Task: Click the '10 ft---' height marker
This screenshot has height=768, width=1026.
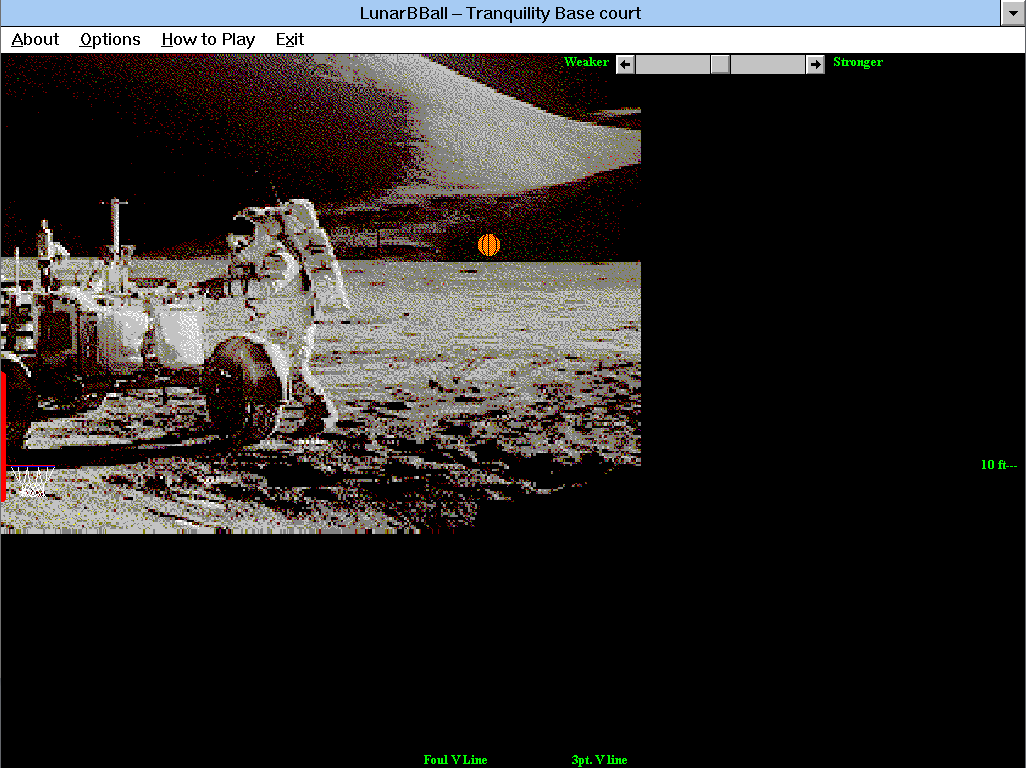Action: (999, 464)
